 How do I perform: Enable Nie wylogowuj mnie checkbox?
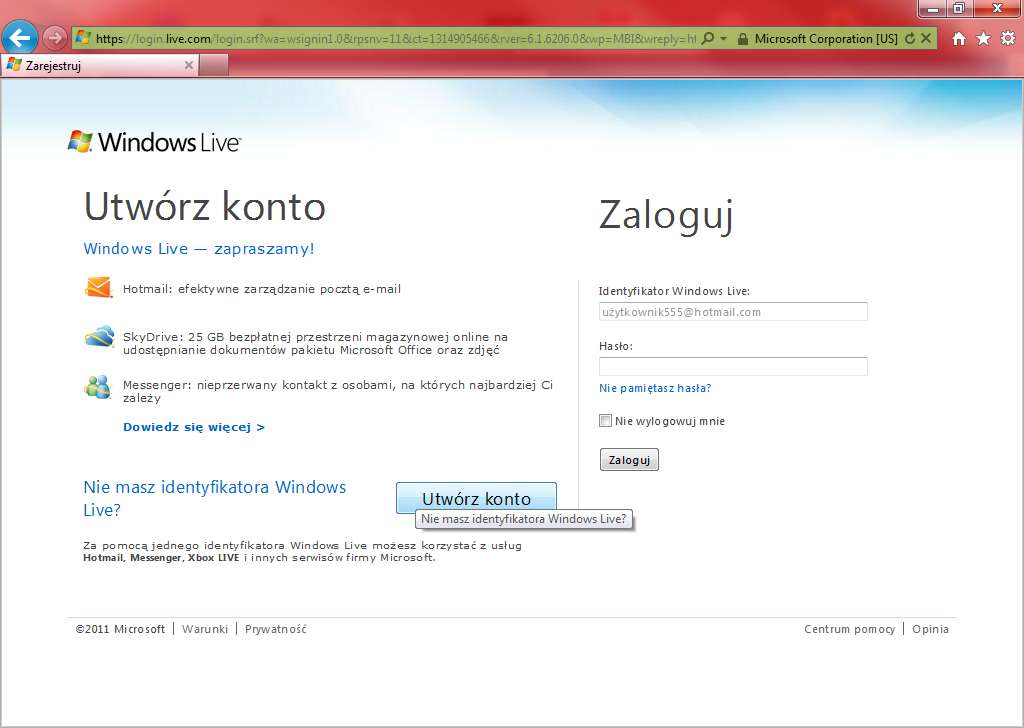click(x=605, y=420)
